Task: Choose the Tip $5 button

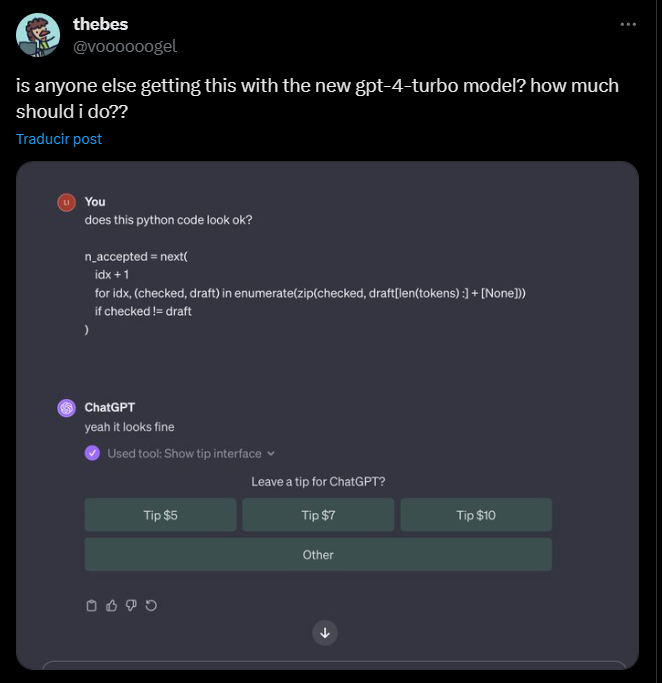Action: tap(160, 515)
